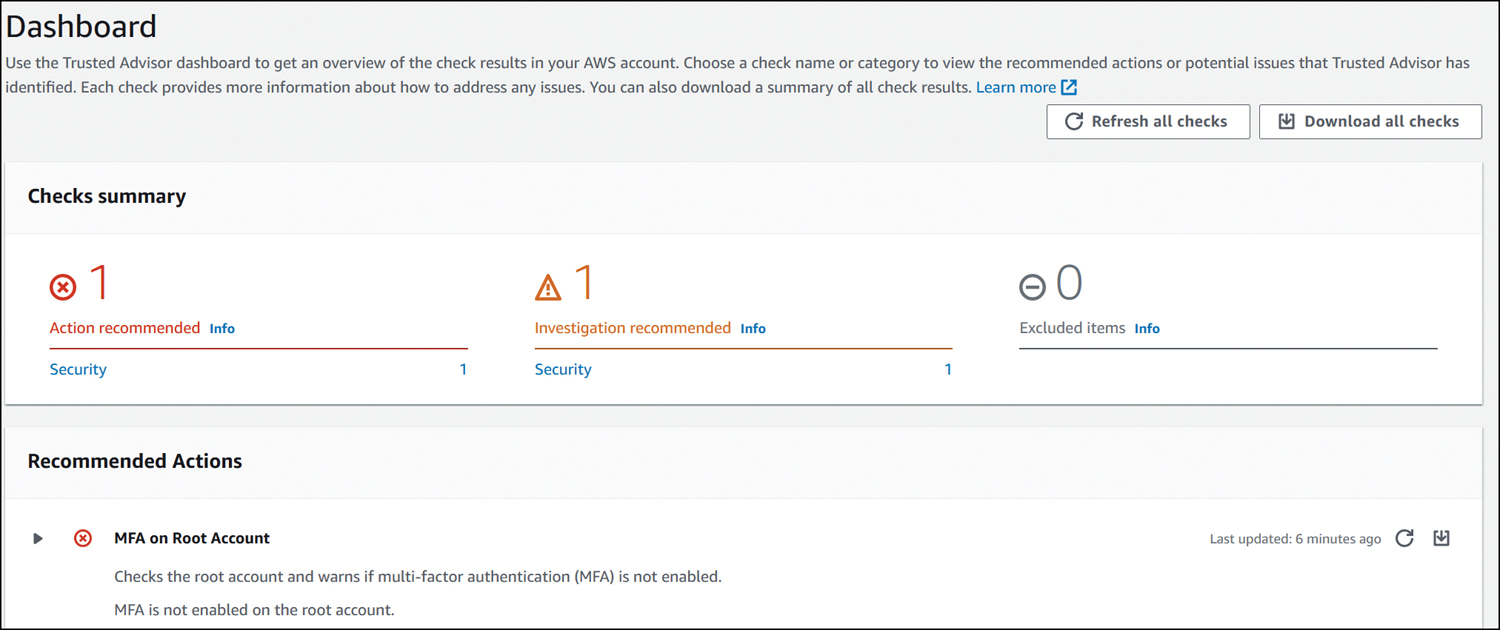The width and height of the screenshot is (1500, 630).
Task: Click the Checks summary heading
Action: (x=107, y=196)
